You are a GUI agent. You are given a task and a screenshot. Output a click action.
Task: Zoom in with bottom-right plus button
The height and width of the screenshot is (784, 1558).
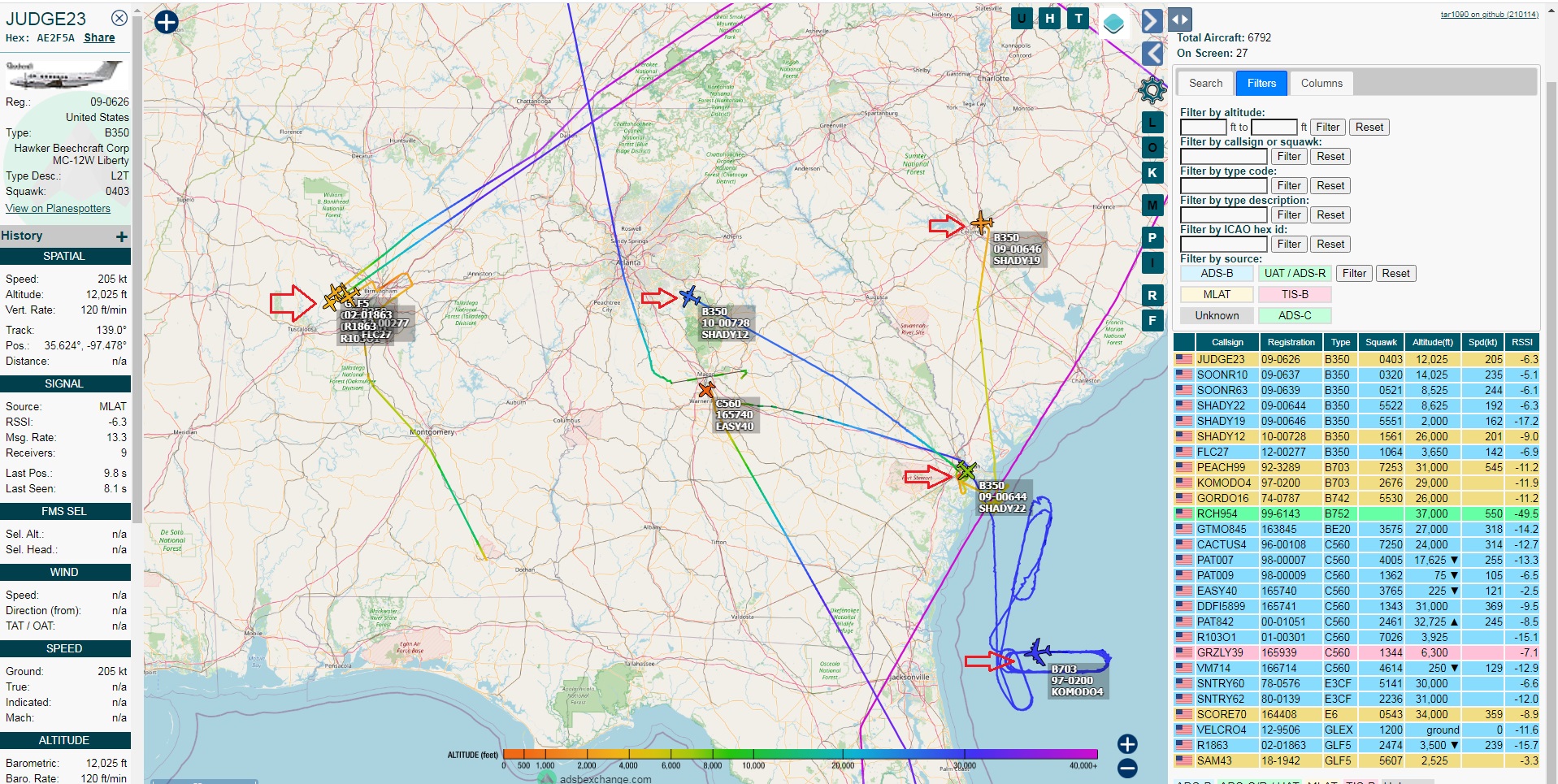[x=1126, y=744]
